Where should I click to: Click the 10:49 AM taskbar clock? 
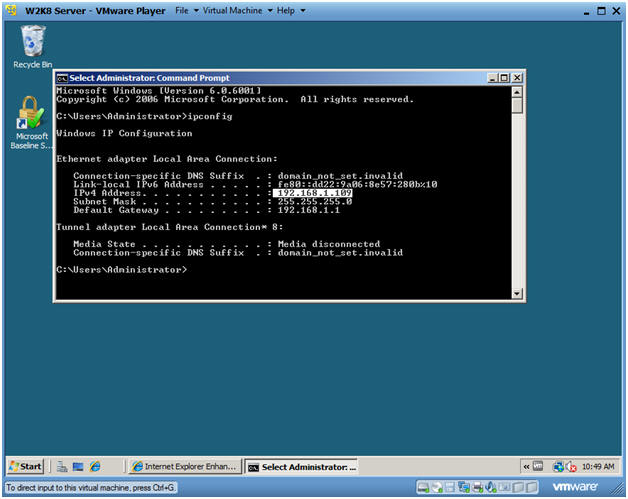598,467
